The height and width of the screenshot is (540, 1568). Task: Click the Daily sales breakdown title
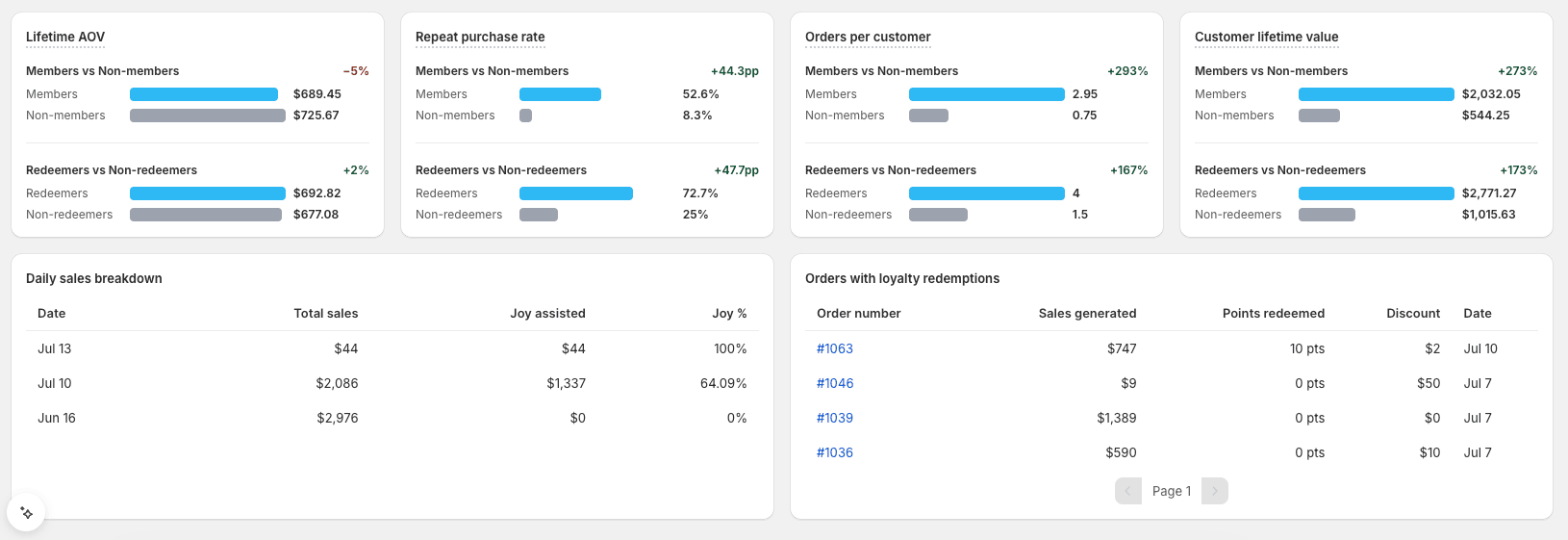click(94, 278)
